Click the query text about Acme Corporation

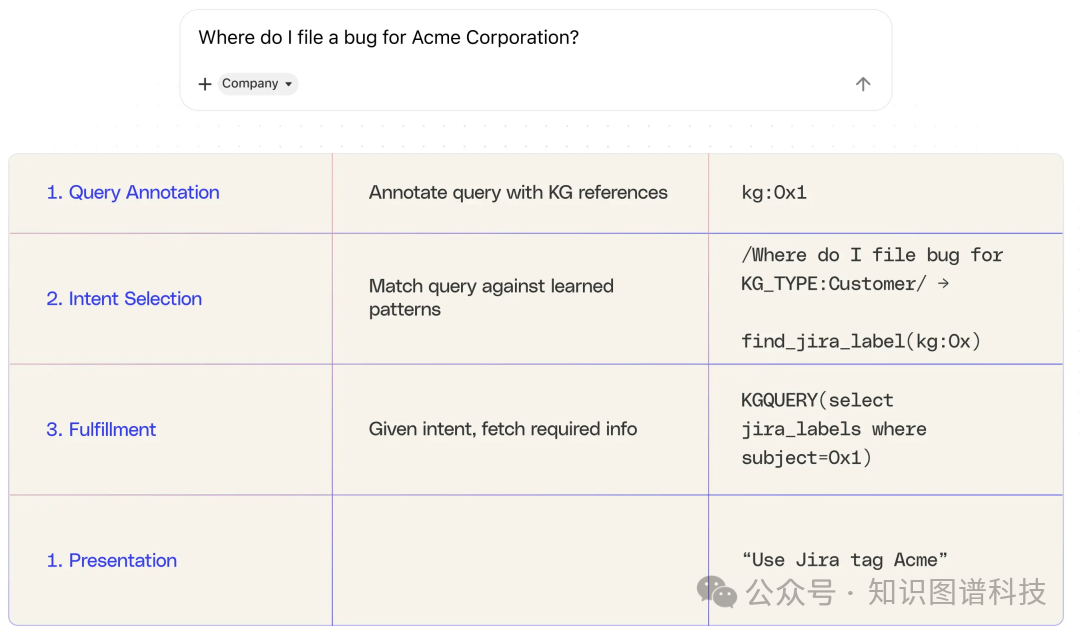(388, 38)
